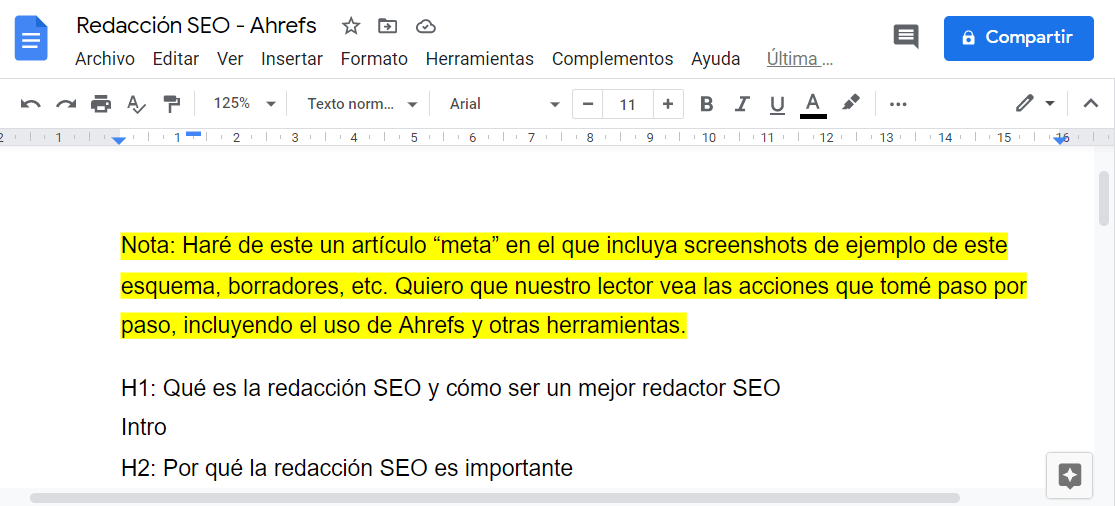The height and width of the screenshot is (506, 1115).
Task: Open the Texto normal styles dropdown
Action: (x=361, y=104)
